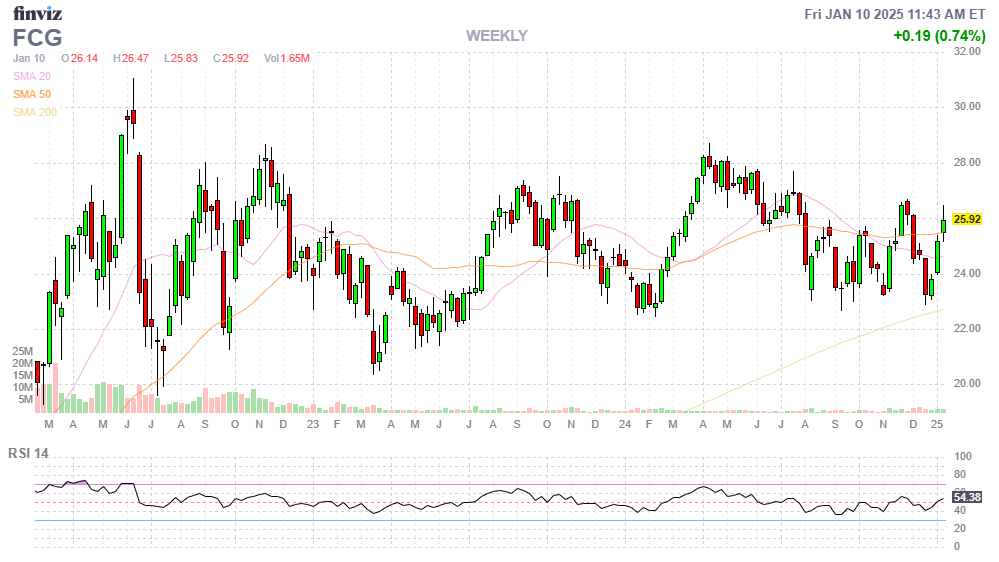Click the finviz logo
This screenshot has width=999, height=562.
[36, 13]
